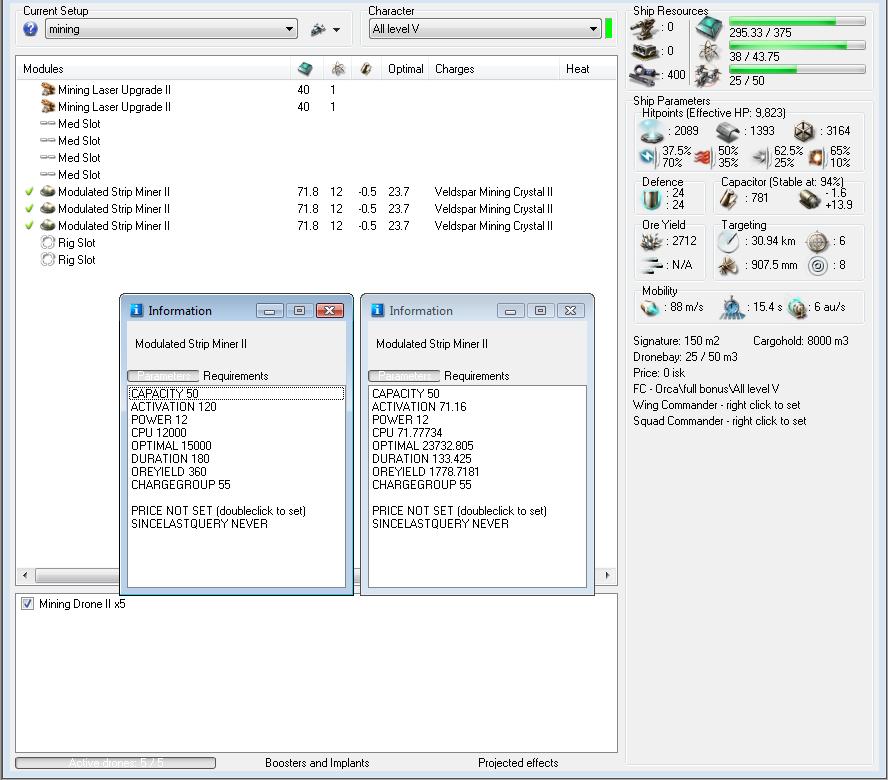The image size is (888, 780).
Task: Switch to Requirements tab in left Information window
Action: (x=235, y=376)
